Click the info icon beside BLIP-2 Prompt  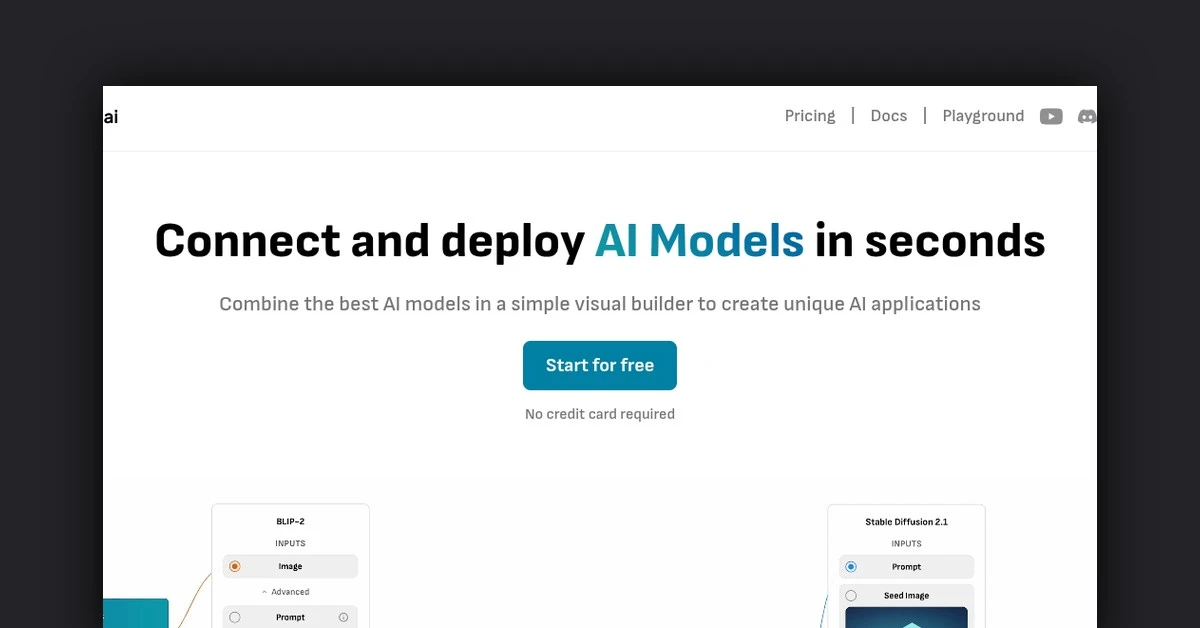(343, 618)
